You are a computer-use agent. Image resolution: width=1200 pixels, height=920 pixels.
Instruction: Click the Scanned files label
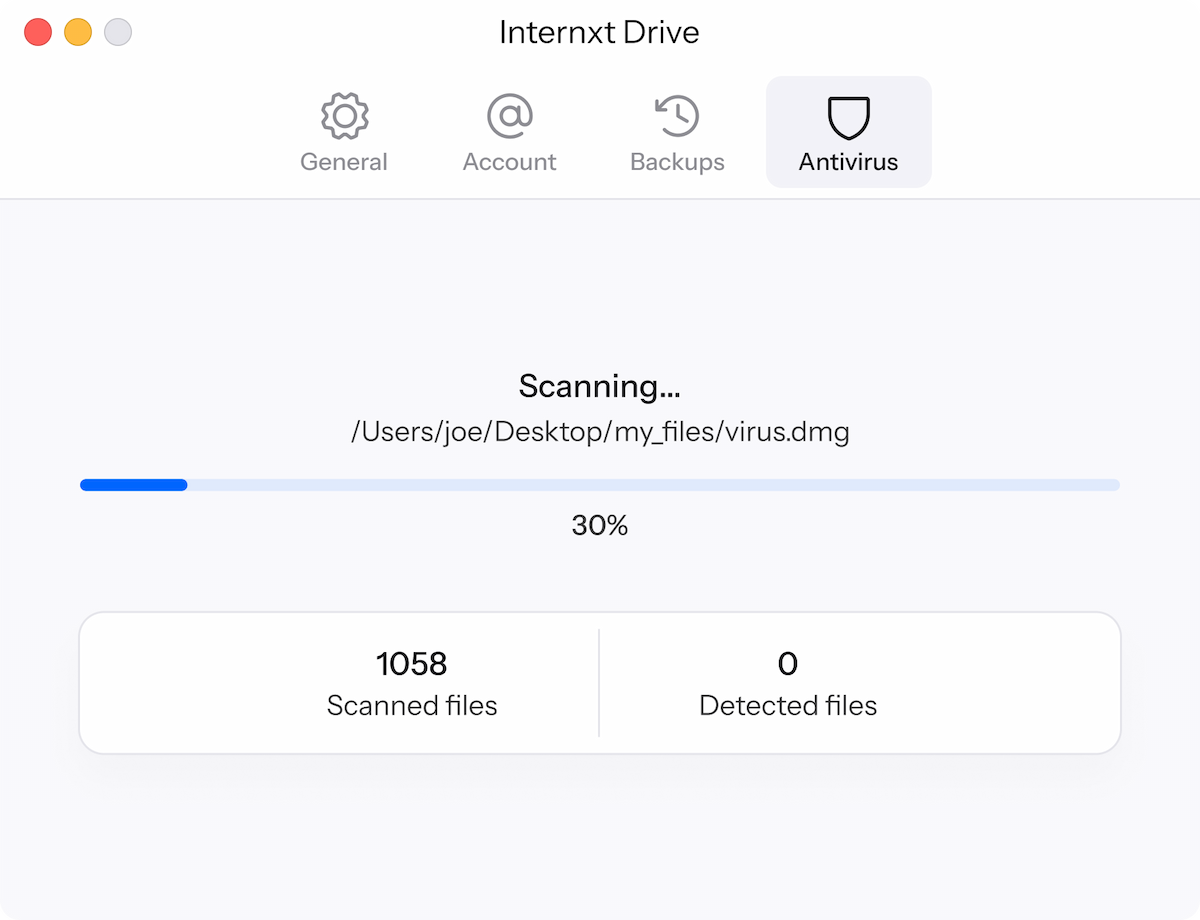coord(411,706)
